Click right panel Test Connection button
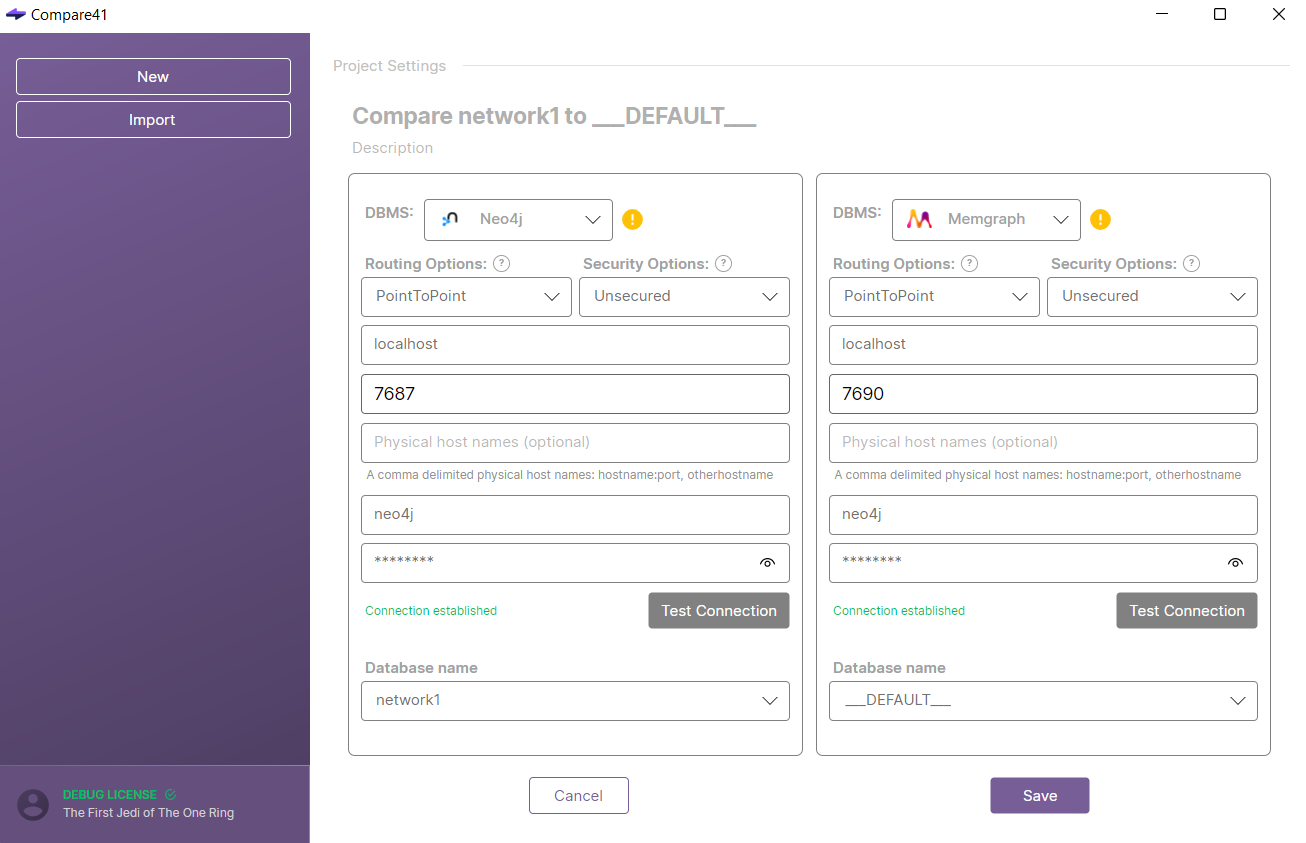This screenshot has height=843, width=1306. (x=1187, y=611)
